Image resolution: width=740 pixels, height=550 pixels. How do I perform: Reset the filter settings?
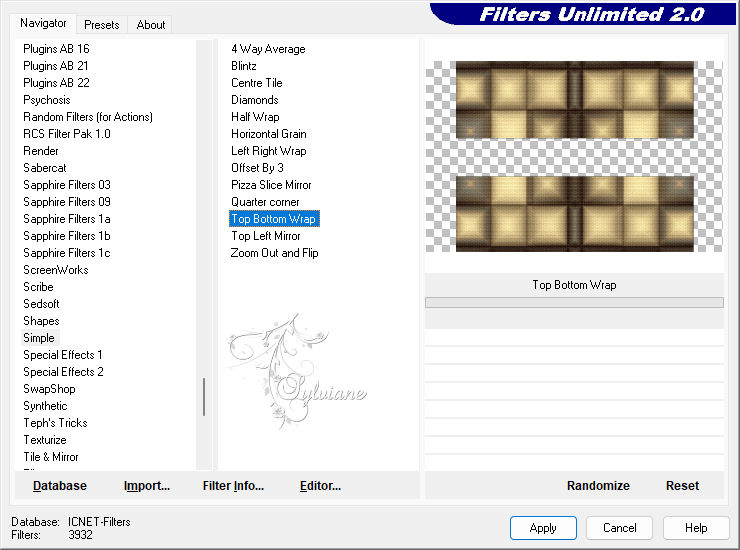click(682, 485)
